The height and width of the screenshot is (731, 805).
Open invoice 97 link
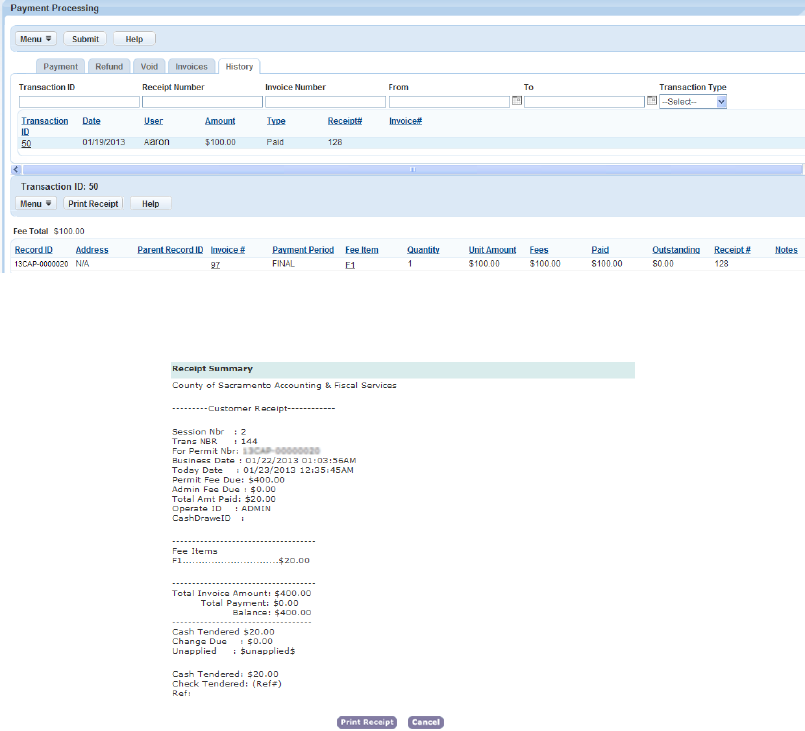[215, 265]
